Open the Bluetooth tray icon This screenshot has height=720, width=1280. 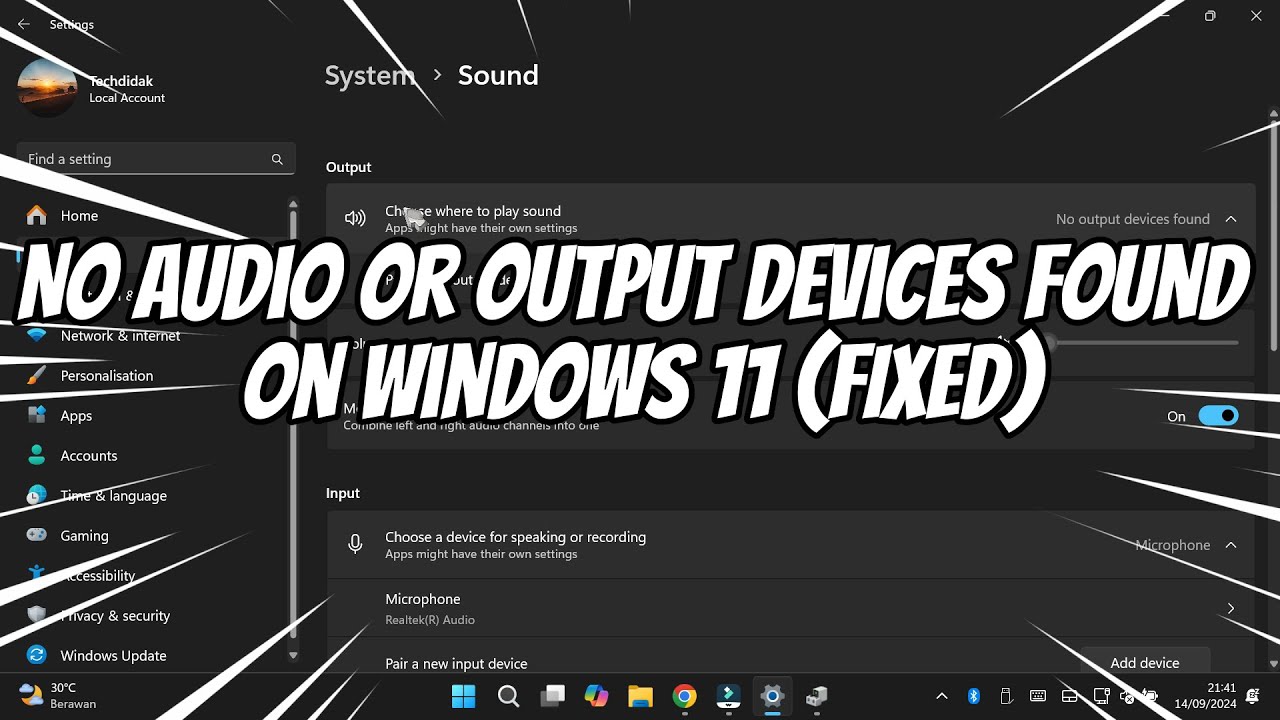(974, 696)
